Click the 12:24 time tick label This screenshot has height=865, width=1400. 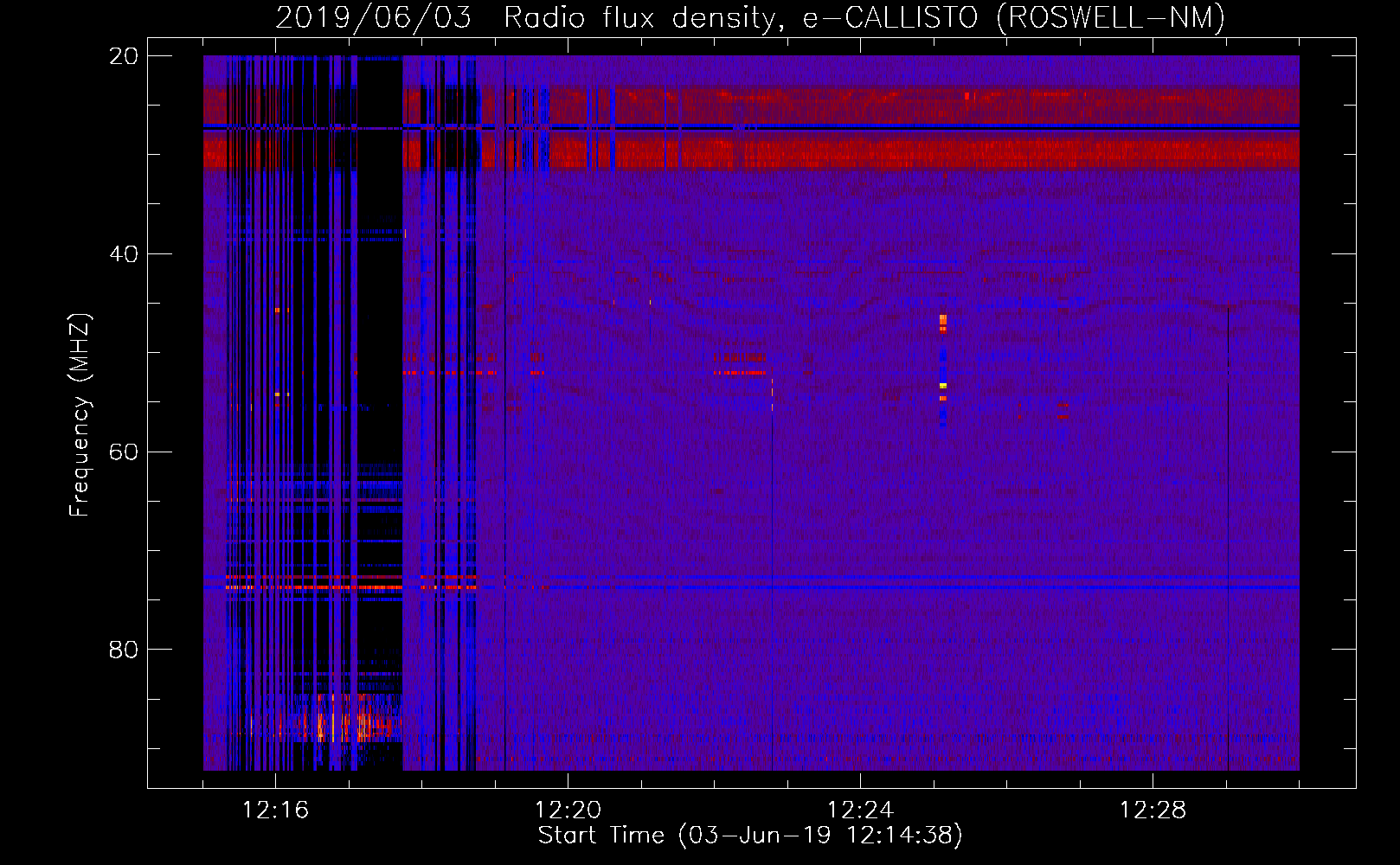(860, 811)
